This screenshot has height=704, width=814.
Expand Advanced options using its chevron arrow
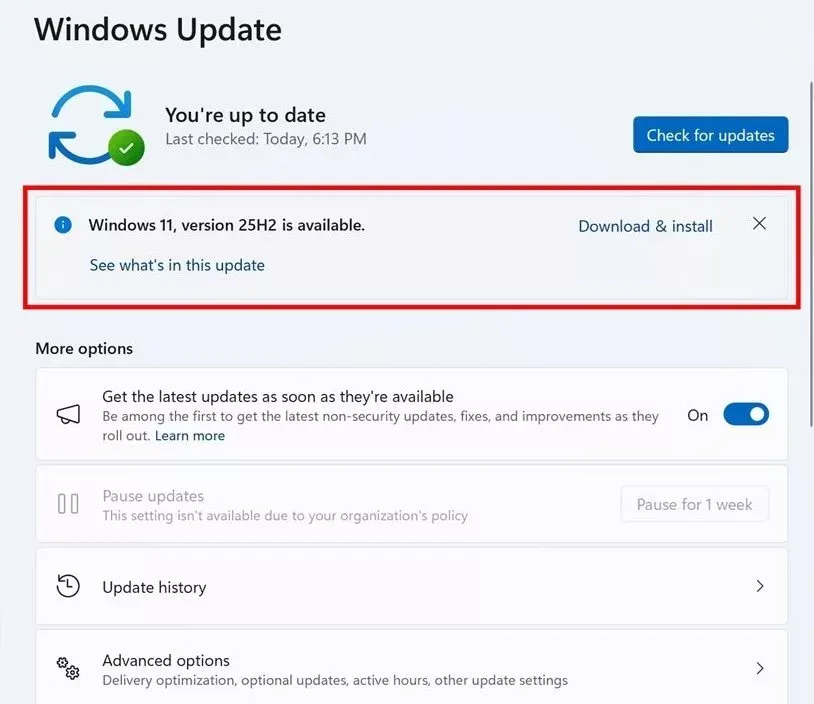(x=760, y=669)
